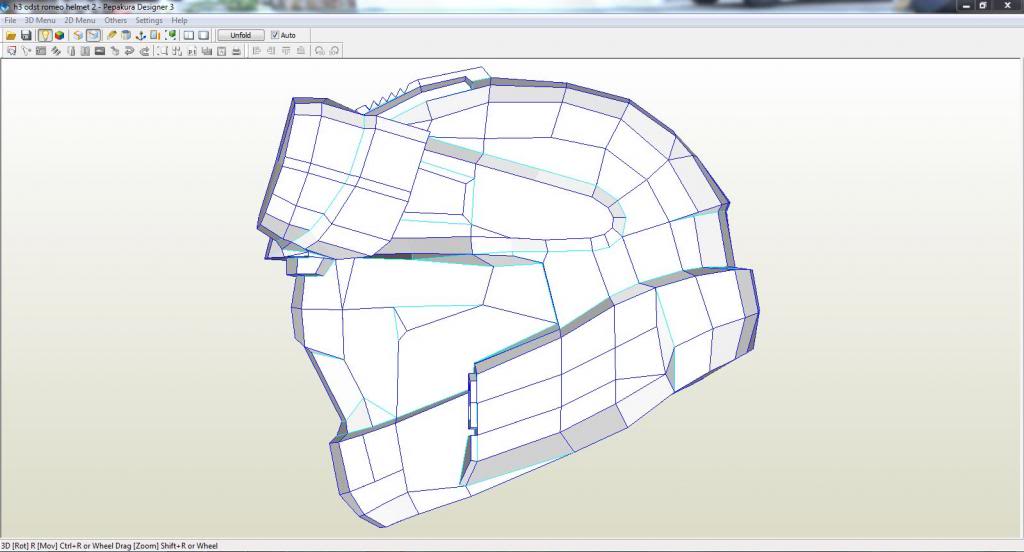This screenshot has height=552, width=1024.
Task: Expand the 2D Menu dropdown
Action: pos(80,20)
